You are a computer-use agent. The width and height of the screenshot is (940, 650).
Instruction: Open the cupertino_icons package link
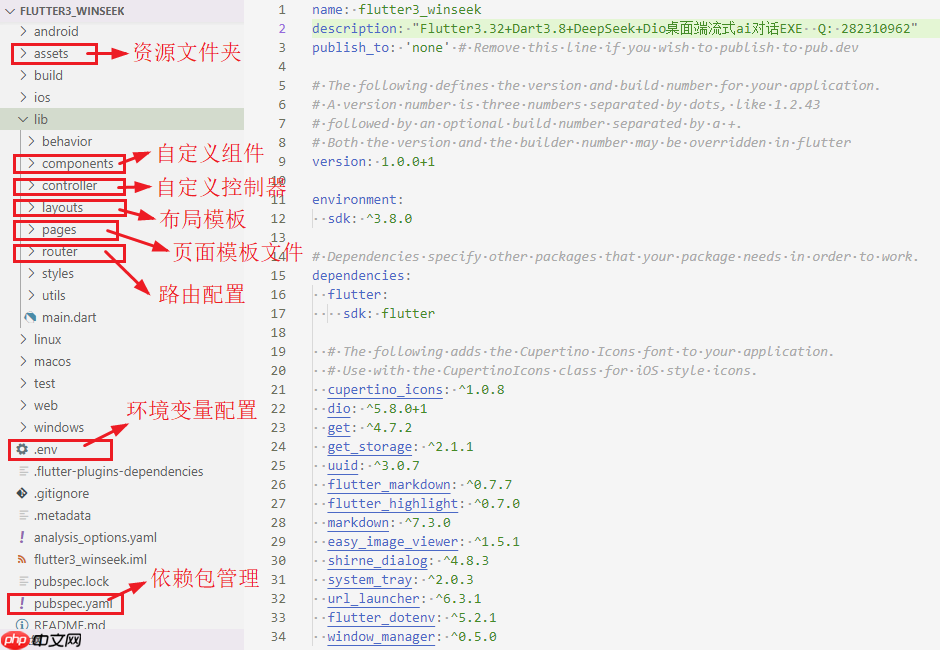385,390
